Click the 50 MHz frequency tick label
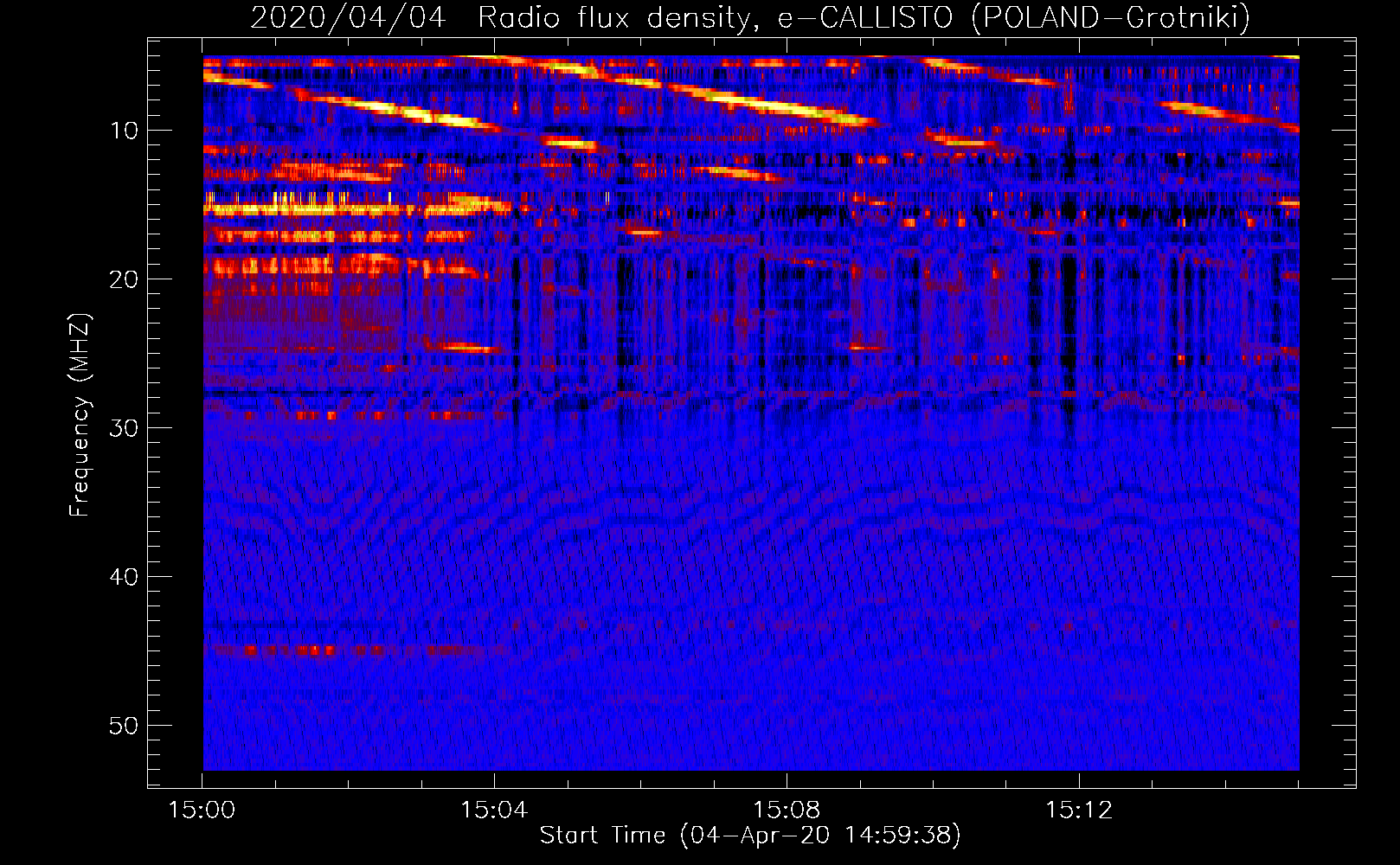1400x865 pixels. coord(125,726)
